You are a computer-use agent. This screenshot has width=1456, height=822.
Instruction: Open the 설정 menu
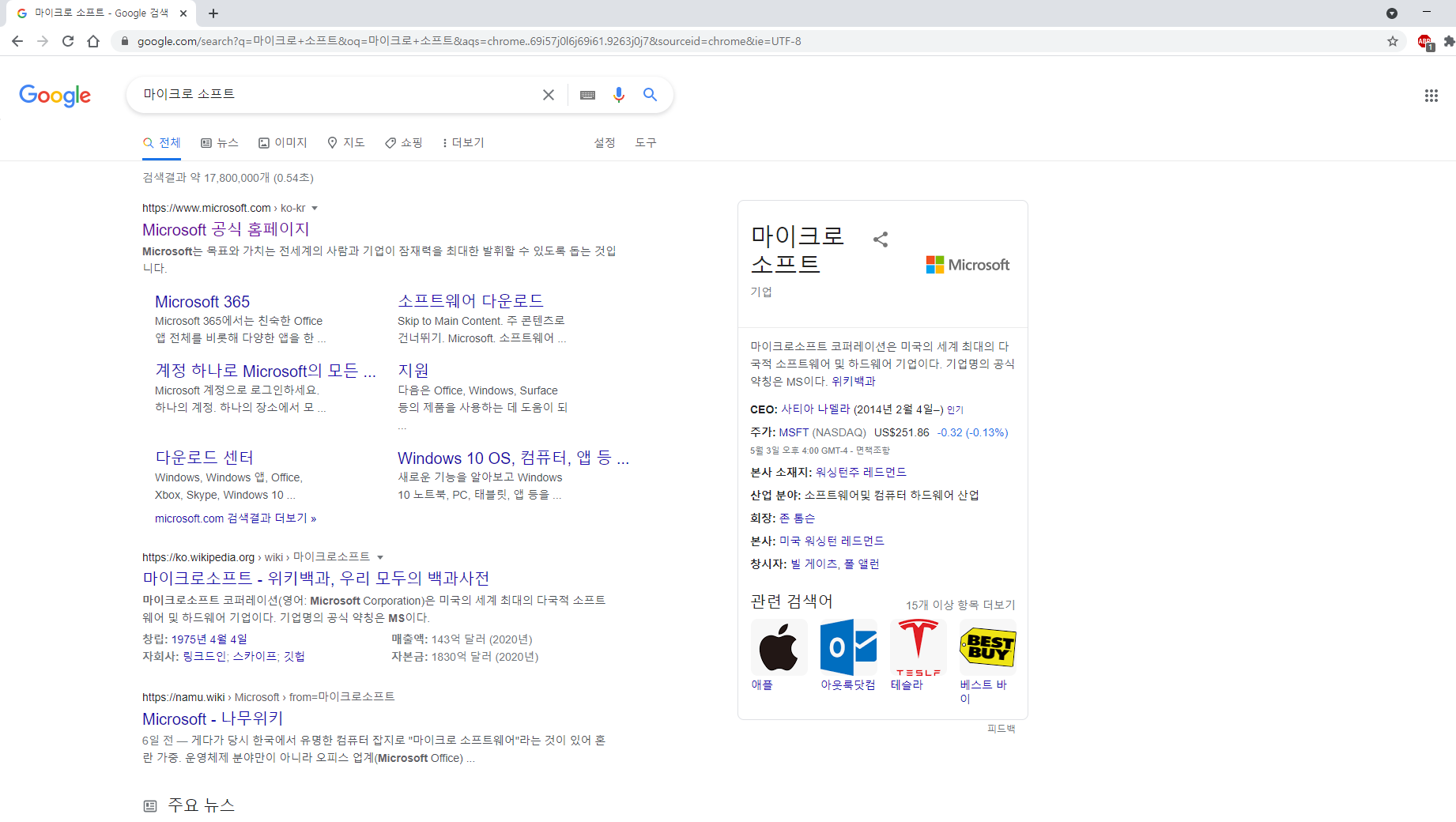605,143
